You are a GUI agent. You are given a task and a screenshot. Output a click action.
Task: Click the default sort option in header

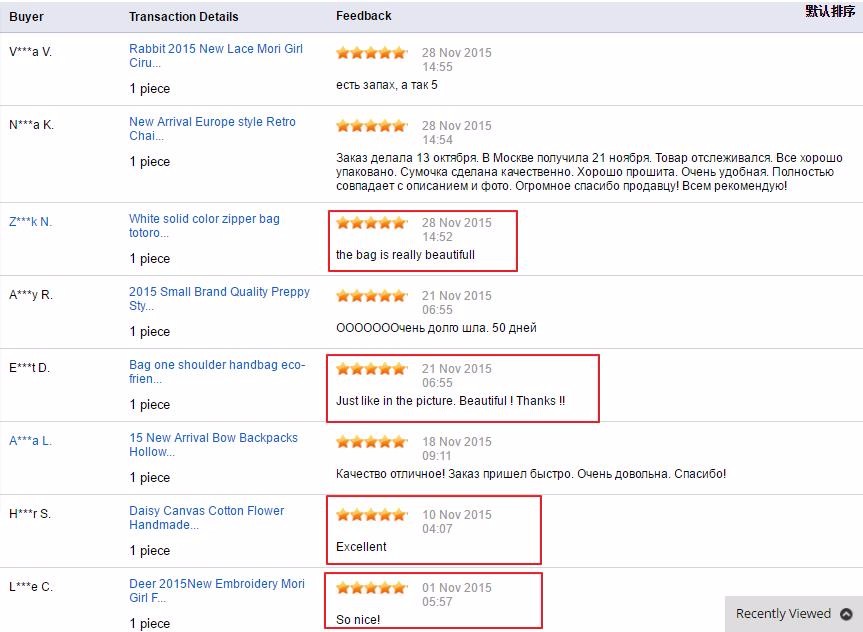(830, 12)
